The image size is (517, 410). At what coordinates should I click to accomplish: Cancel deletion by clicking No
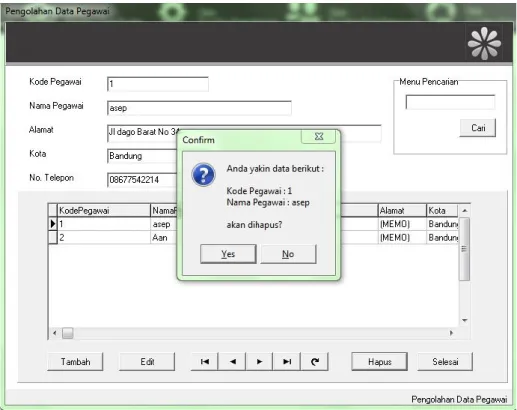coord(288,254)
